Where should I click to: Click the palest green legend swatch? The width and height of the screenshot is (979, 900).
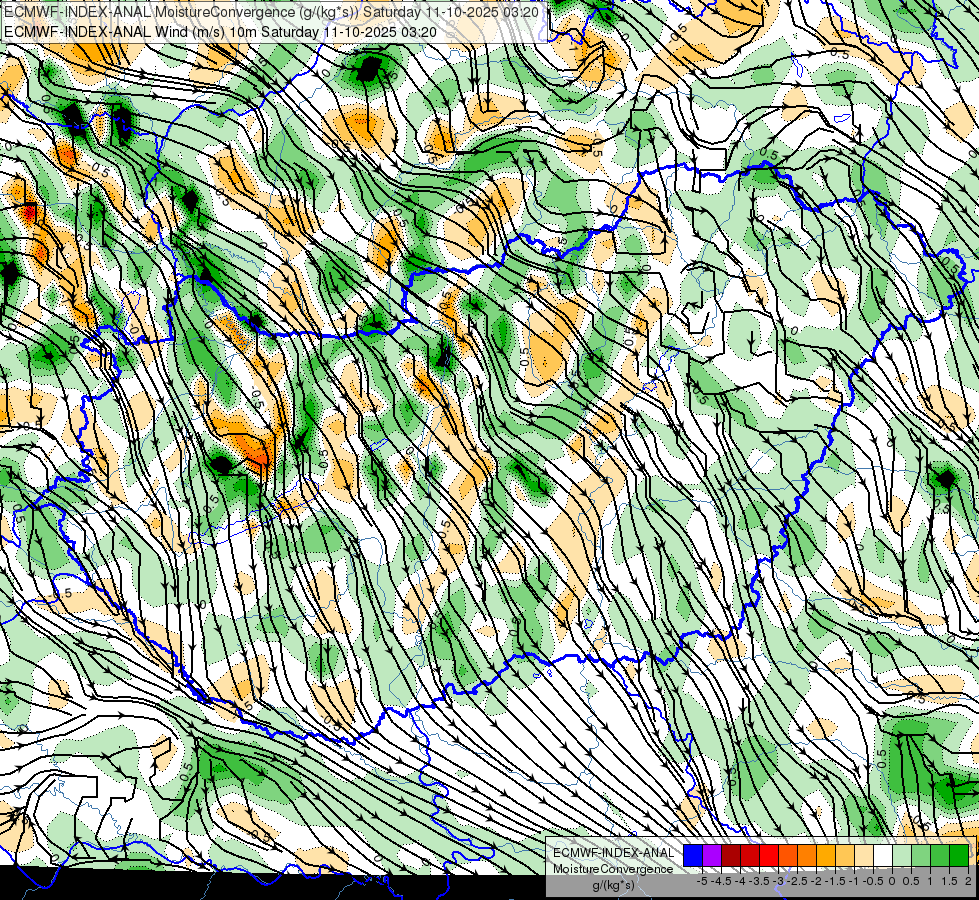(x=902, y=855)
